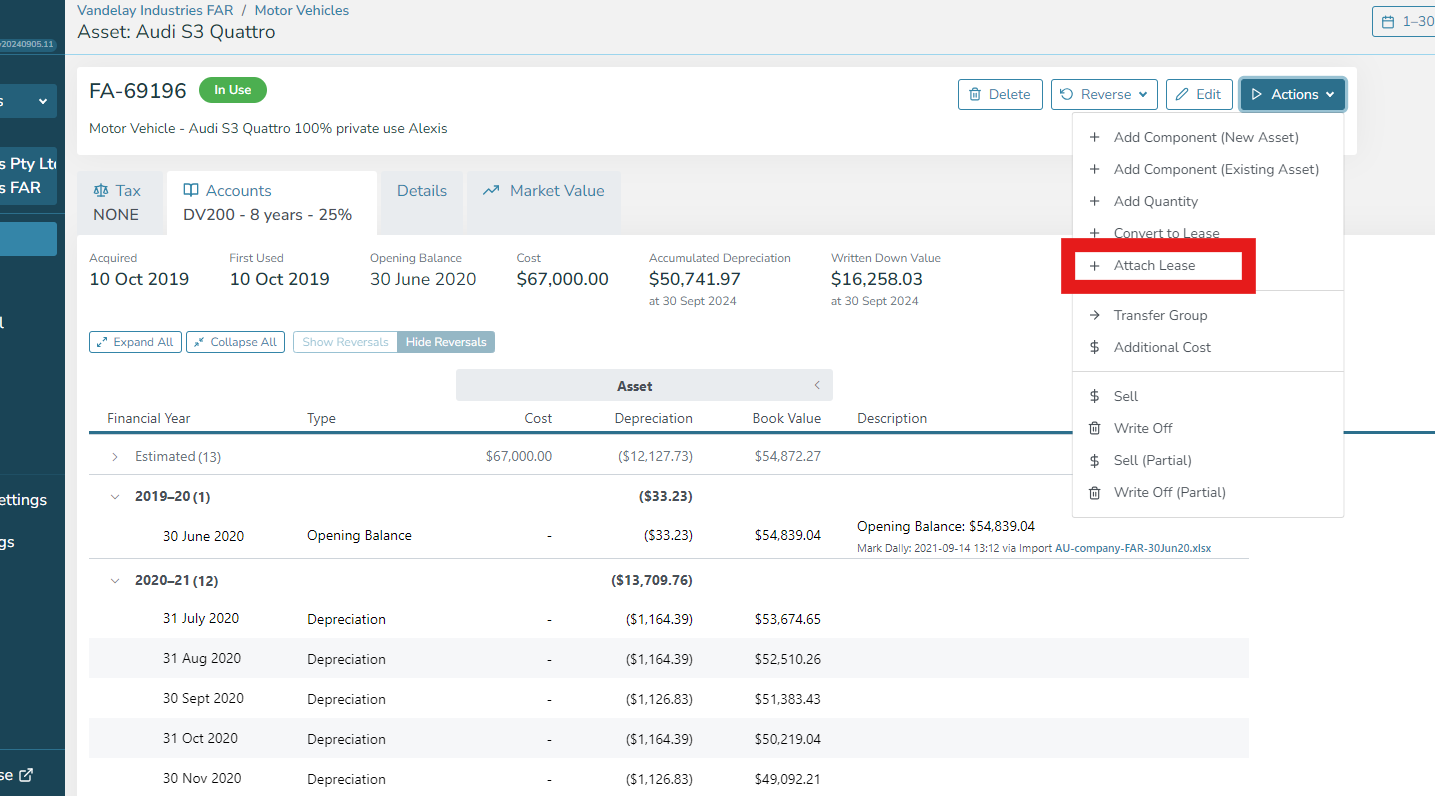This screenshot has height=796, width=1435.
Task: Click the Accumulated Depreciation $50,741.97 value
Action: (695, 279)
